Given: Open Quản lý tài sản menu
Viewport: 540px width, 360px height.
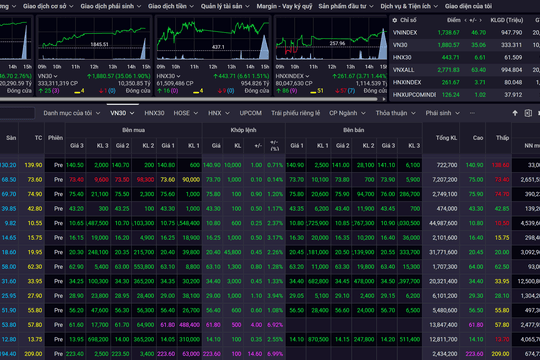Looking at the screenshot, I should click(225, 6).
